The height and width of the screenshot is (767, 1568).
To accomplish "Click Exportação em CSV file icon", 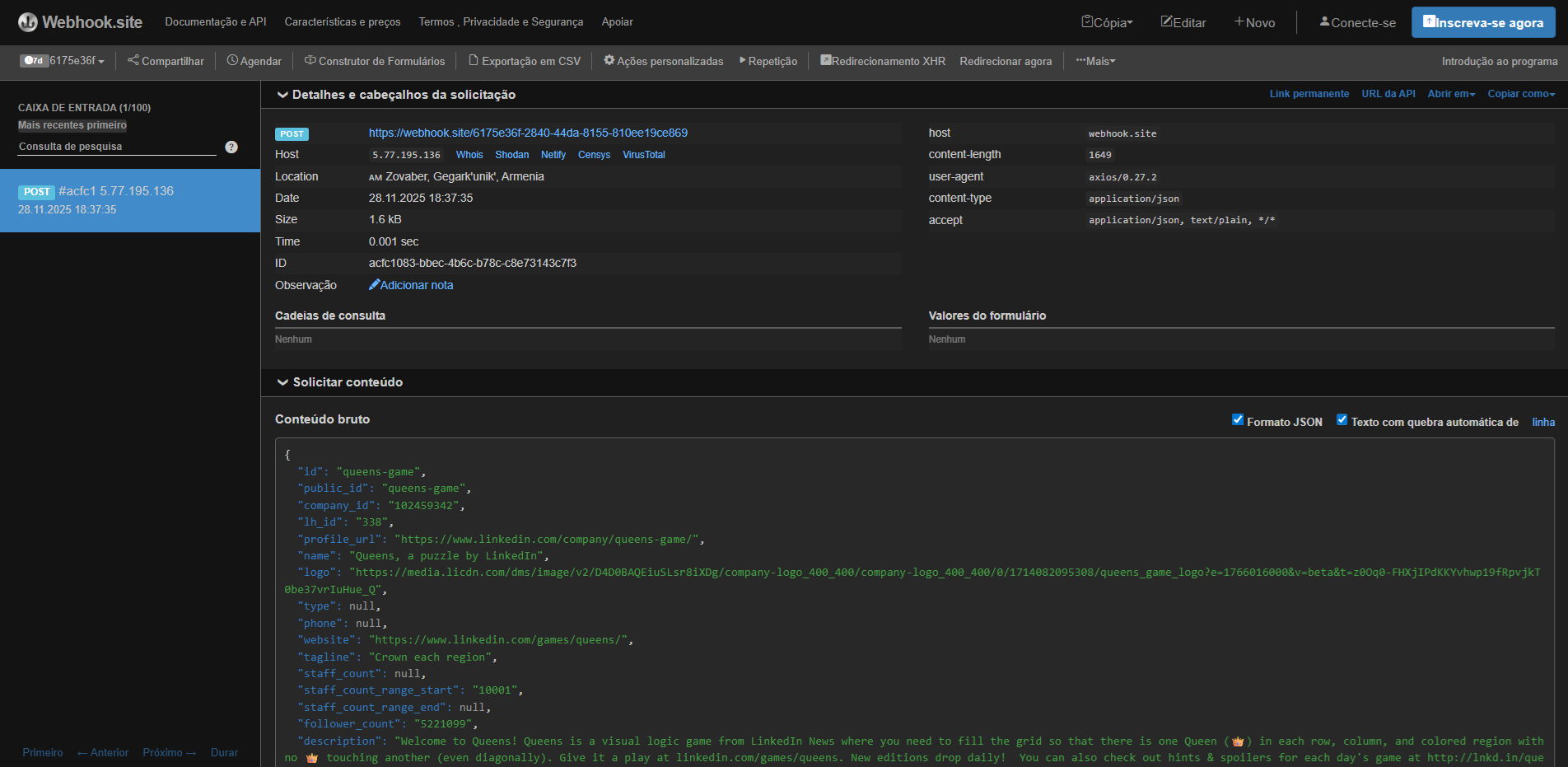I will pyautogui.click(x=474, y=61).
